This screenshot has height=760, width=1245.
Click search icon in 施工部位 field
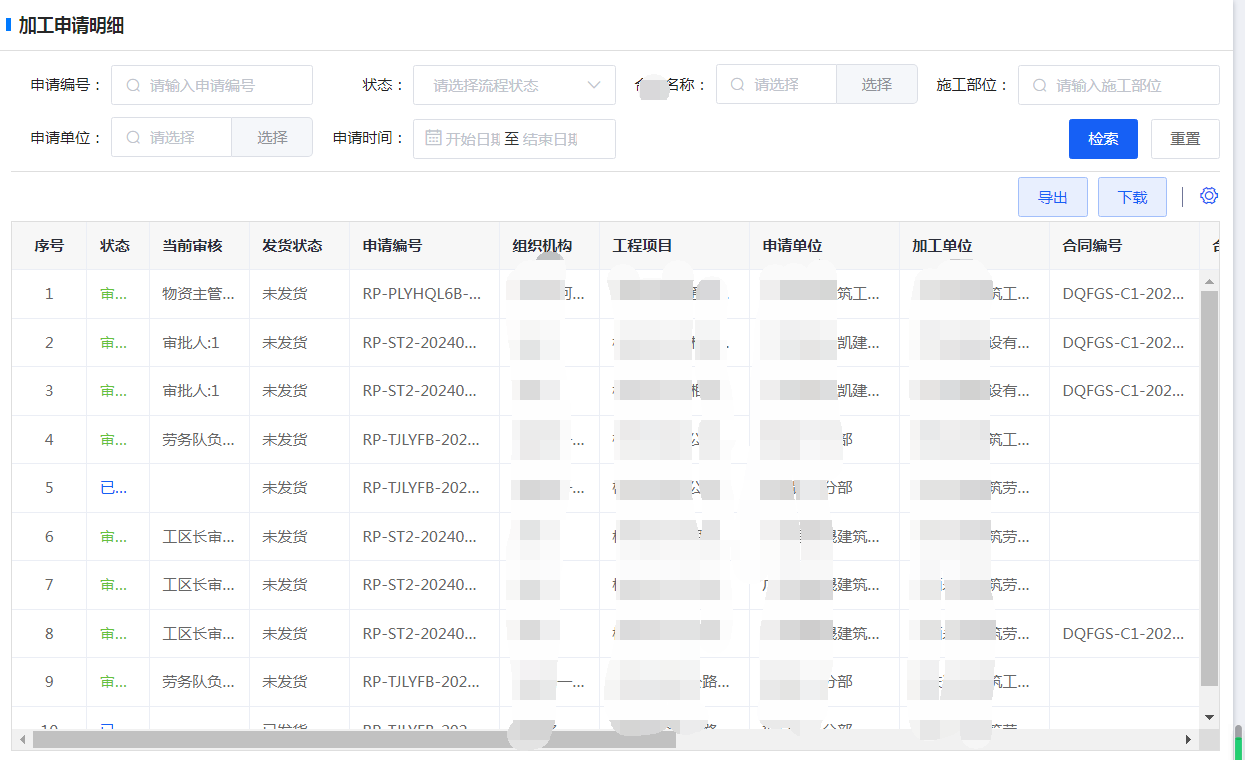click(1040, 86)
